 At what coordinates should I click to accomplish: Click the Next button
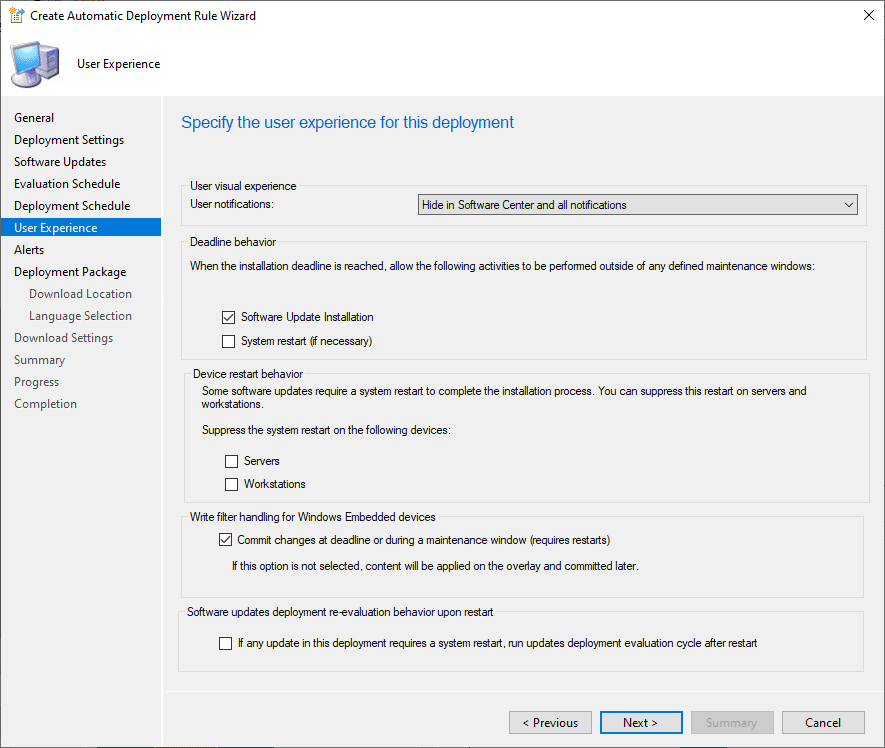click(640, 722)
